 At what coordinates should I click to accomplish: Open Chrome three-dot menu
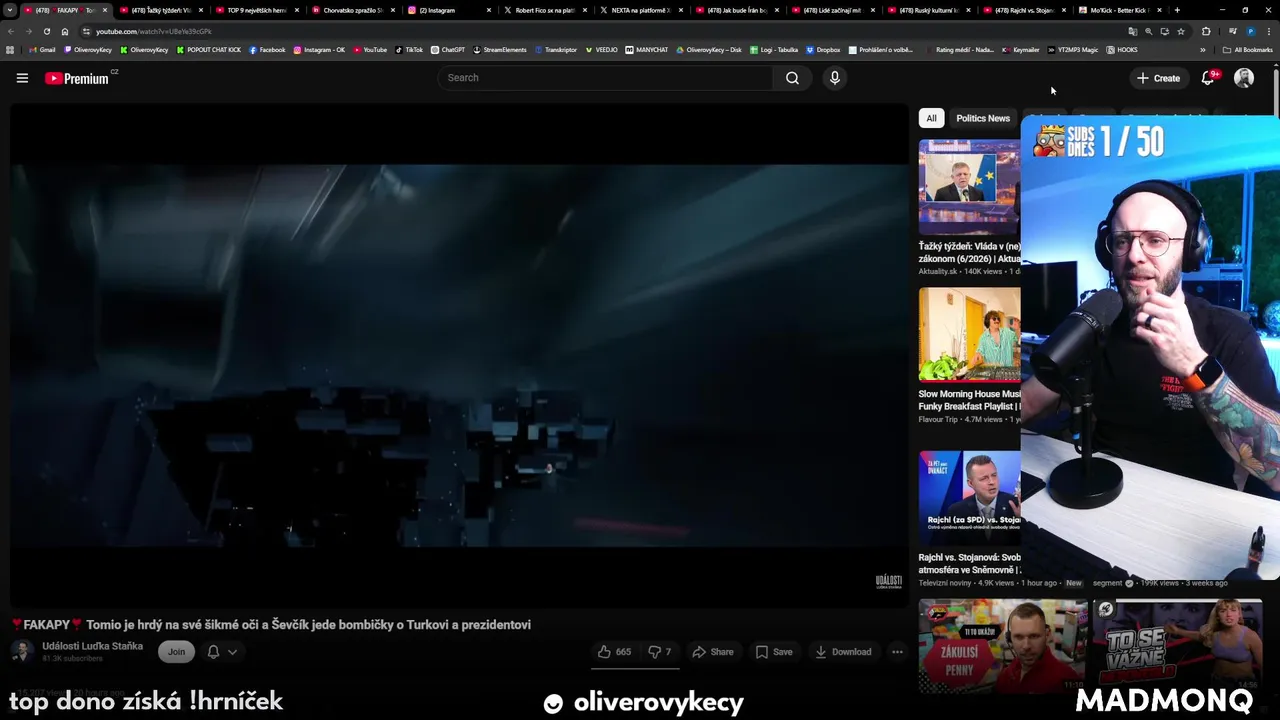[x=1269, y=31]
